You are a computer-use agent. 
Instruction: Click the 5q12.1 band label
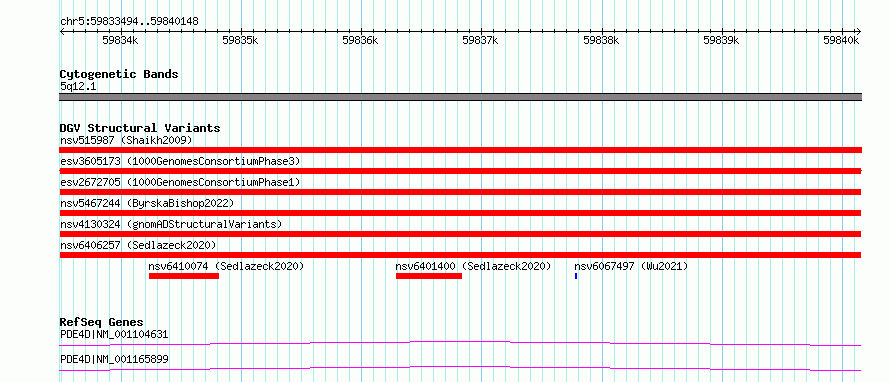tap(77, 87)
